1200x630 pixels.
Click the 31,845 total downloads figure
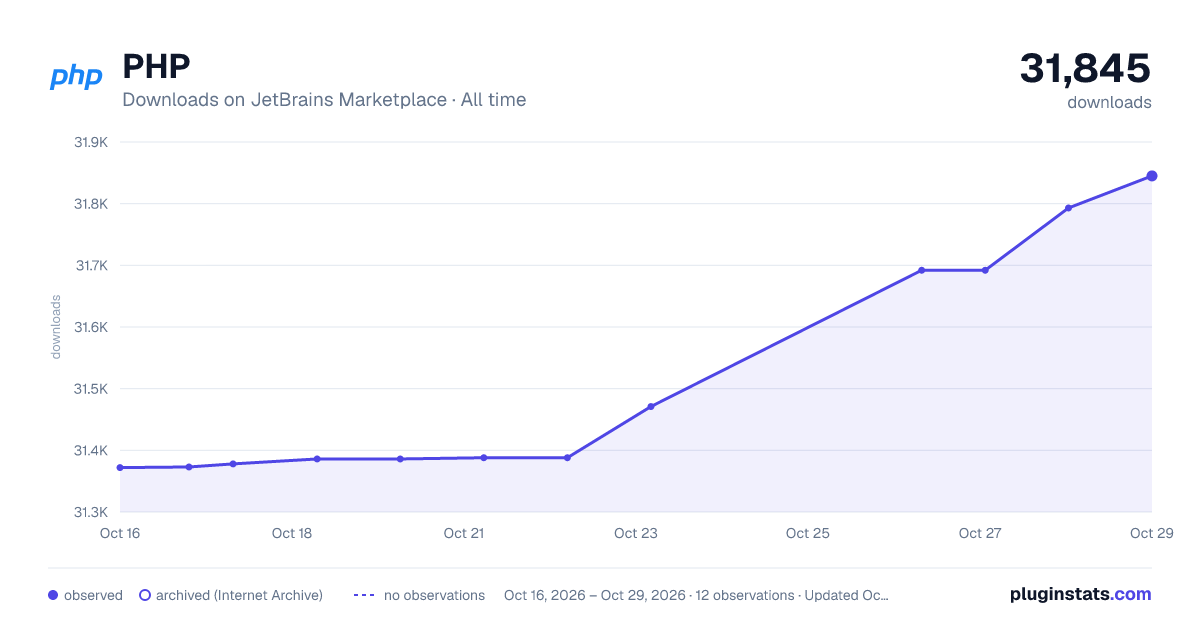pos(1085,68)
